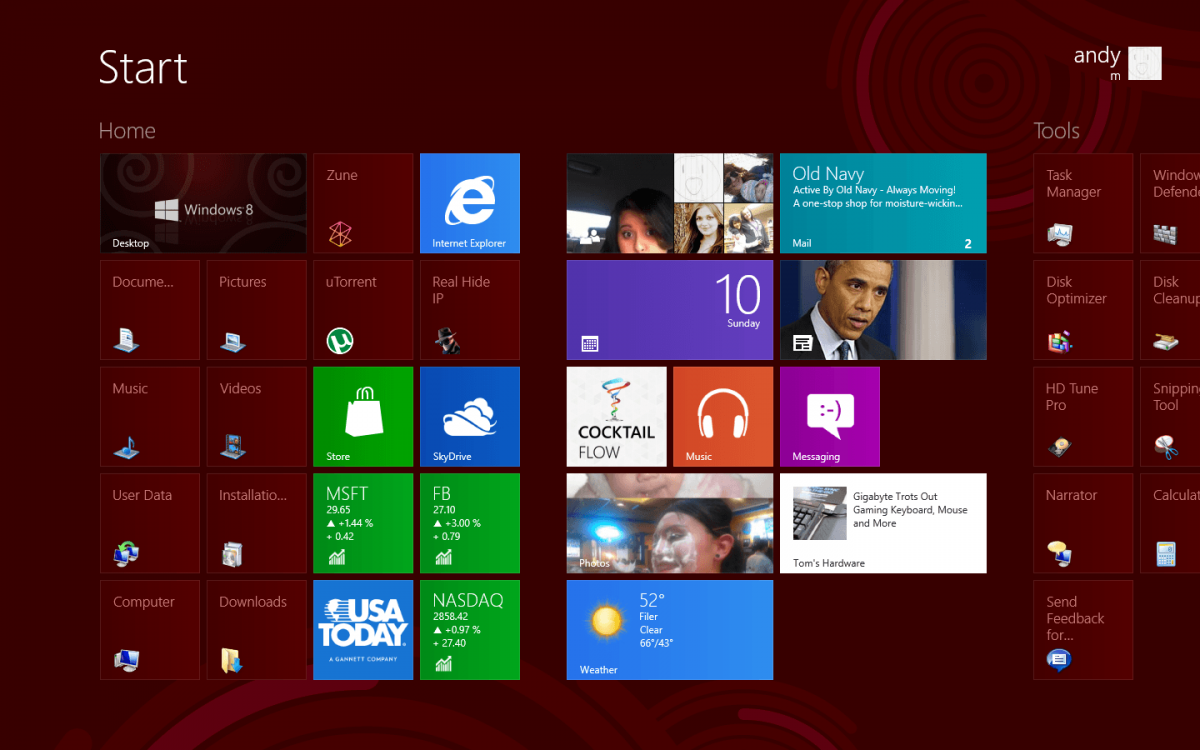Open the Messaging app tile
Viewport: 1200px width, 750px height.
(829, 416)
